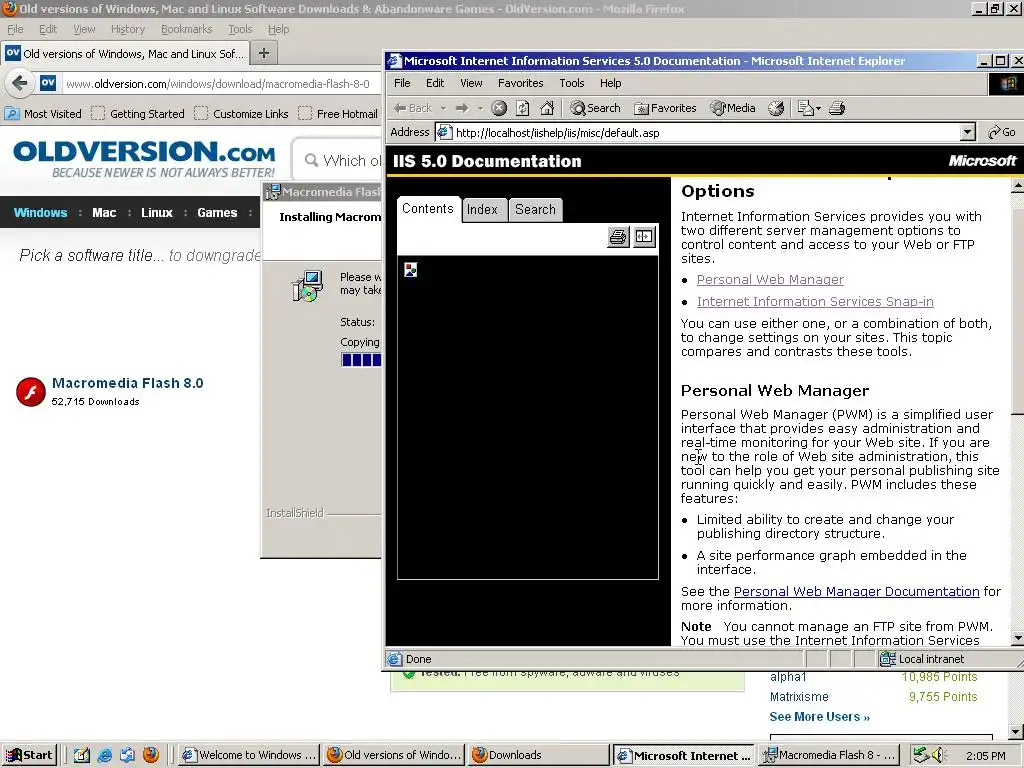This screenshot has height=768, width=1024.
Task: Open the Macromedia Flash 8.0 title link
Action: [127, 383]
